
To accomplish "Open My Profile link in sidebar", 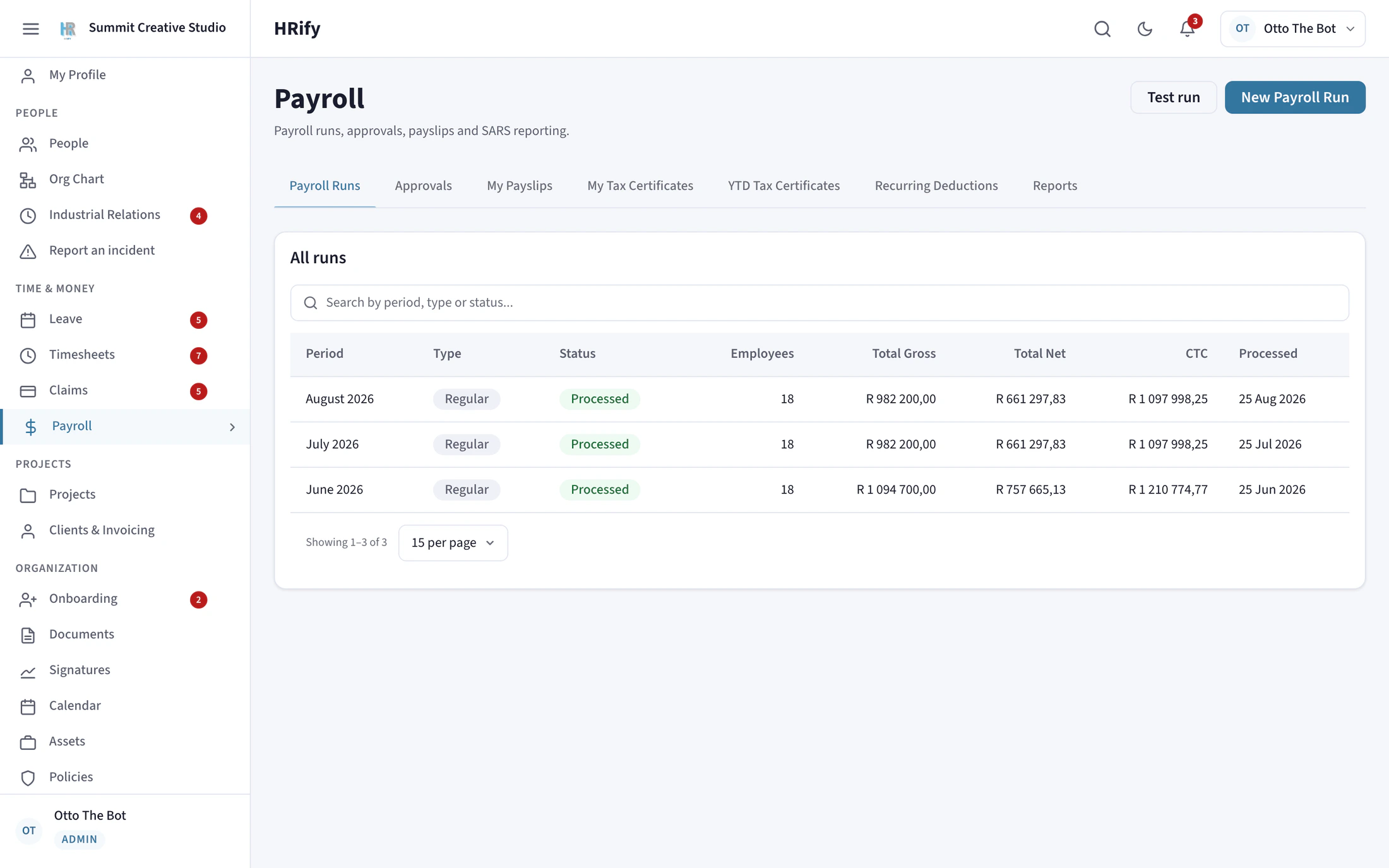I will click(77, 74).
